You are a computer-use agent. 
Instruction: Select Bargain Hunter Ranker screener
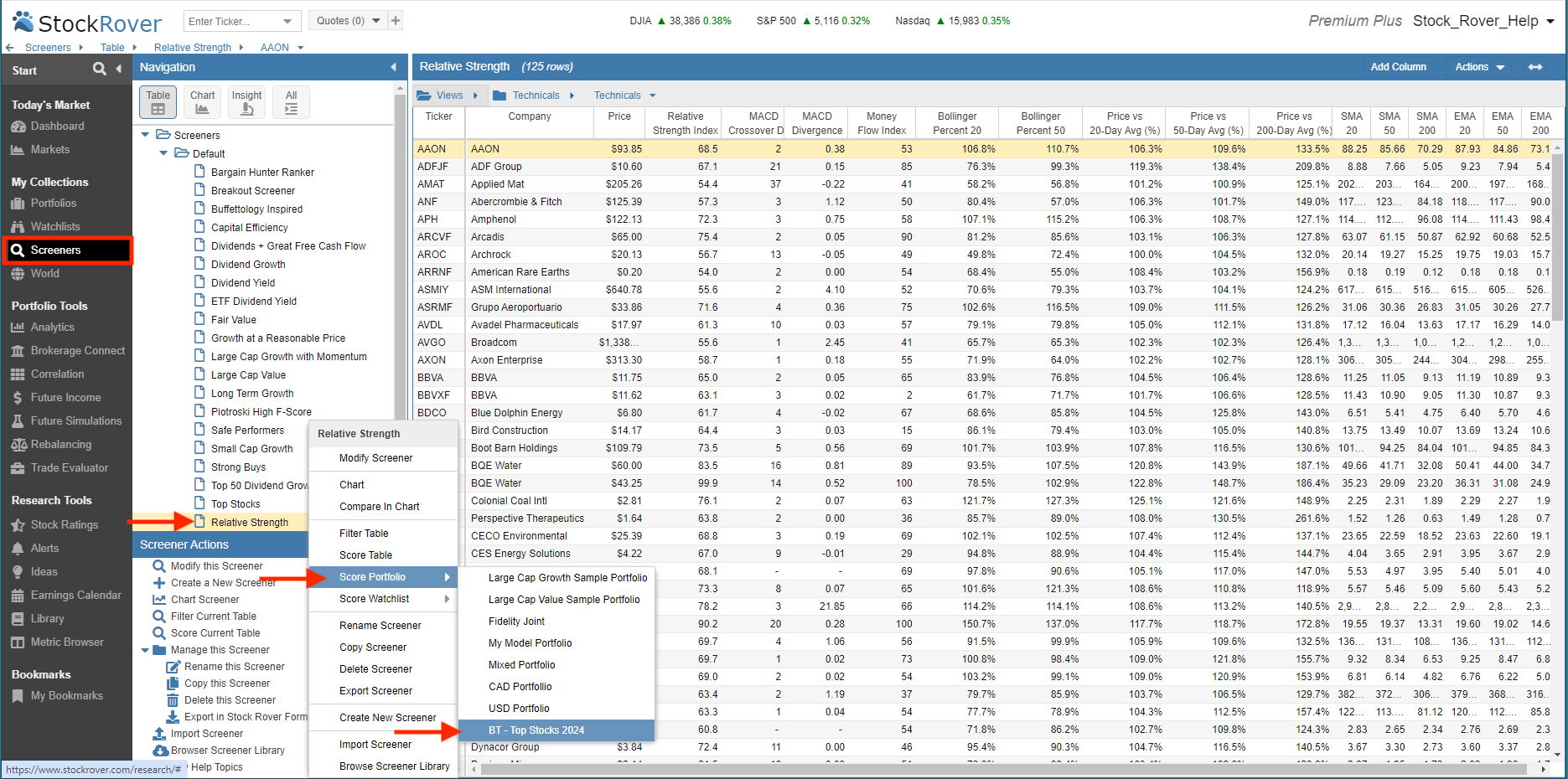262,173
